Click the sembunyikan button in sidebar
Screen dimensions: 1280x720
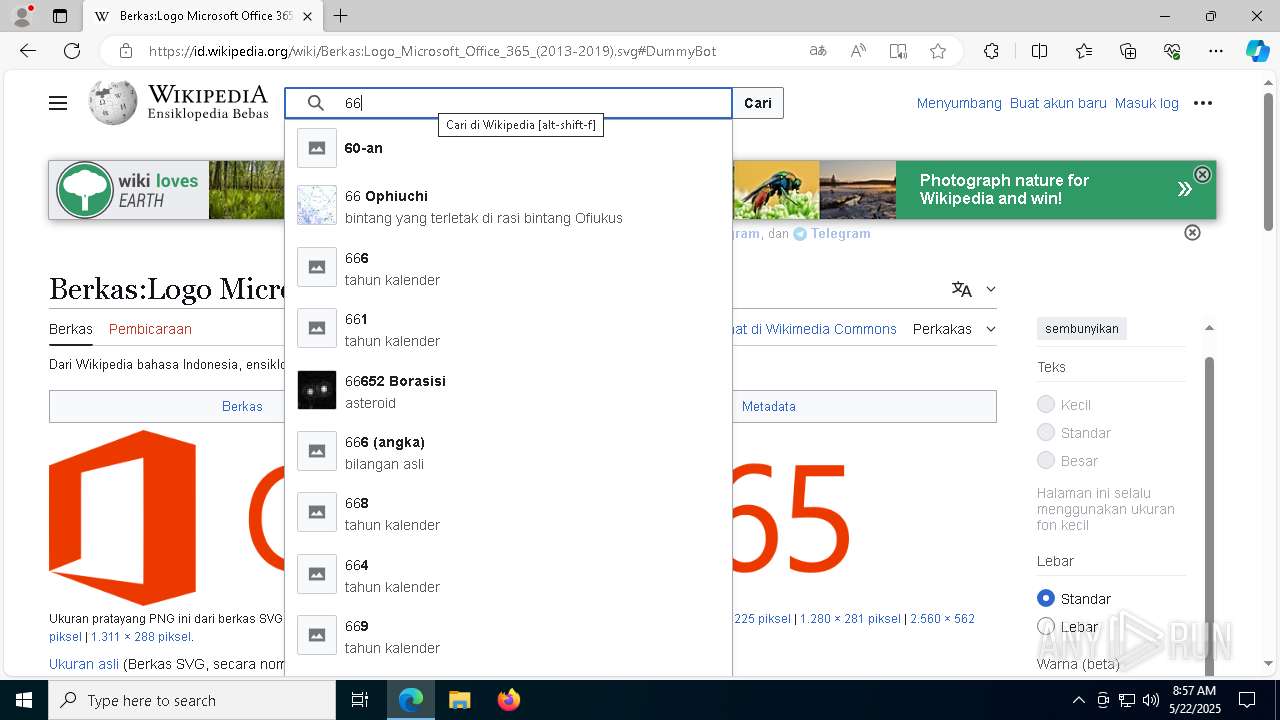pos(1082,329)
